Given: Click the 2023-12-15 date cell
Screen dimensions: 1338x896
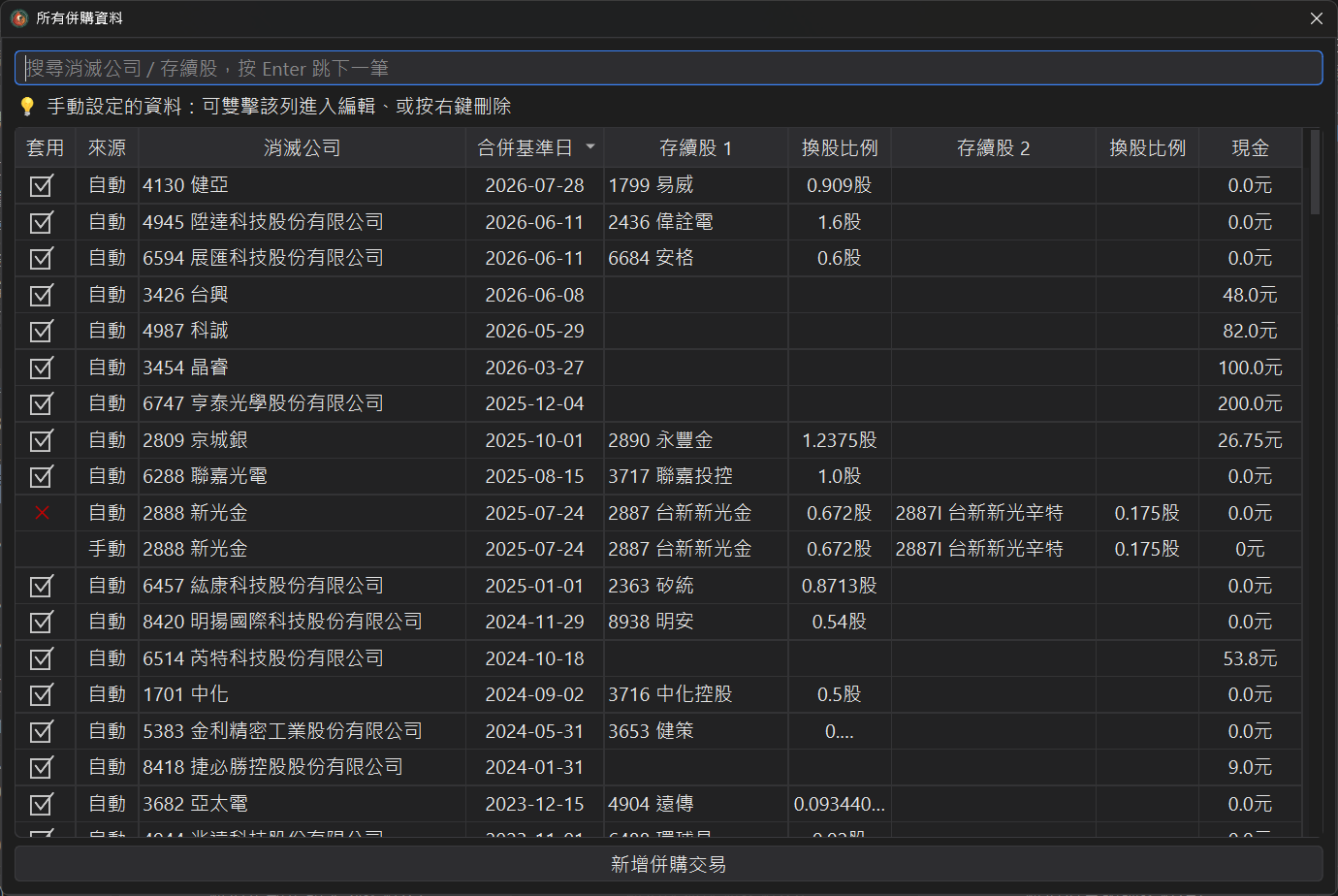Looking at the screenshot, I should tap(534, 804).
